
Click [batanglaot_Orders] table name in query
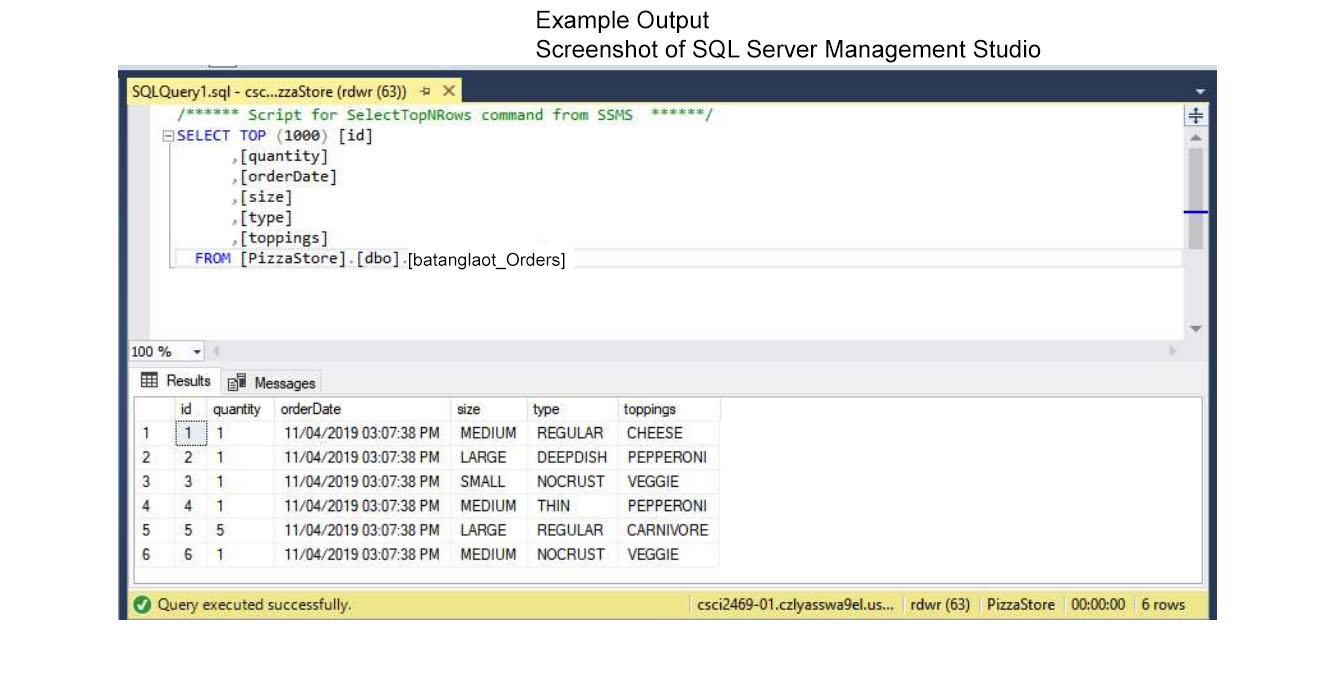487,261
